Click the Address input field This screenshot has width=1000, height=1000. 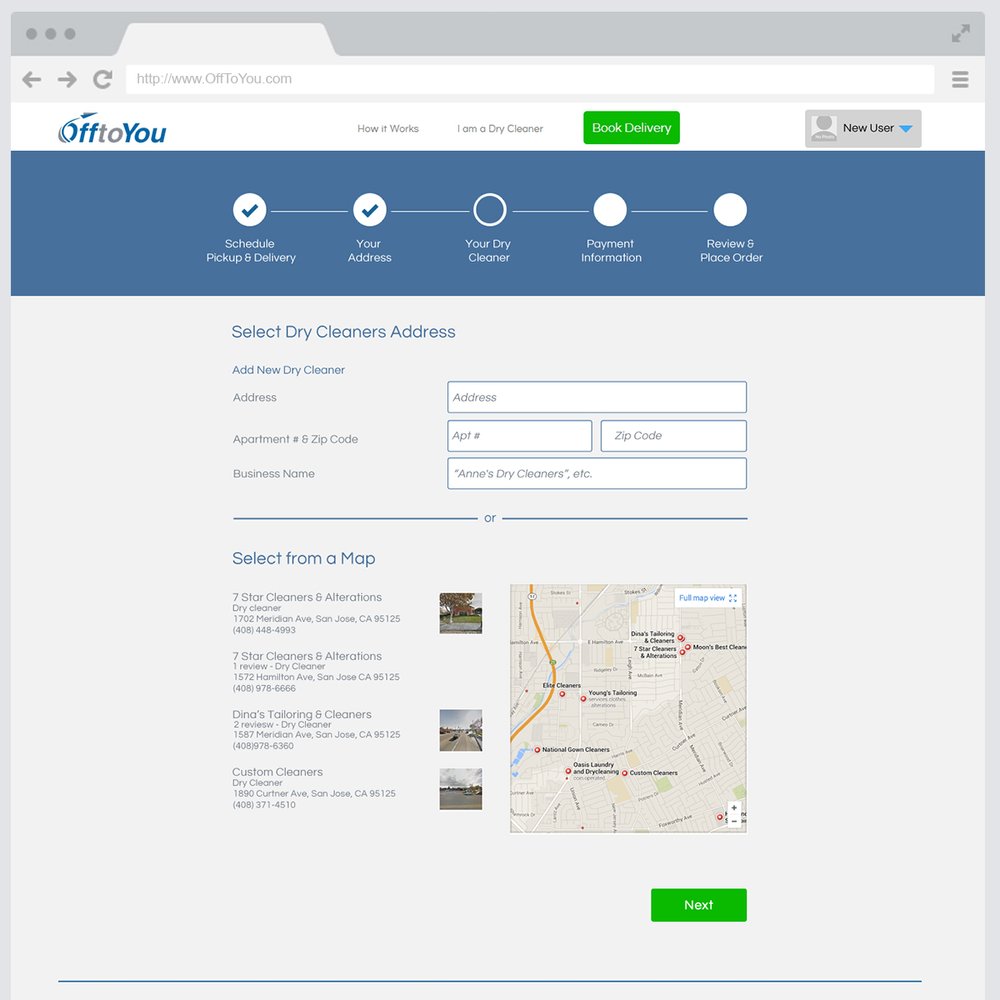click(x=596, y=397)
